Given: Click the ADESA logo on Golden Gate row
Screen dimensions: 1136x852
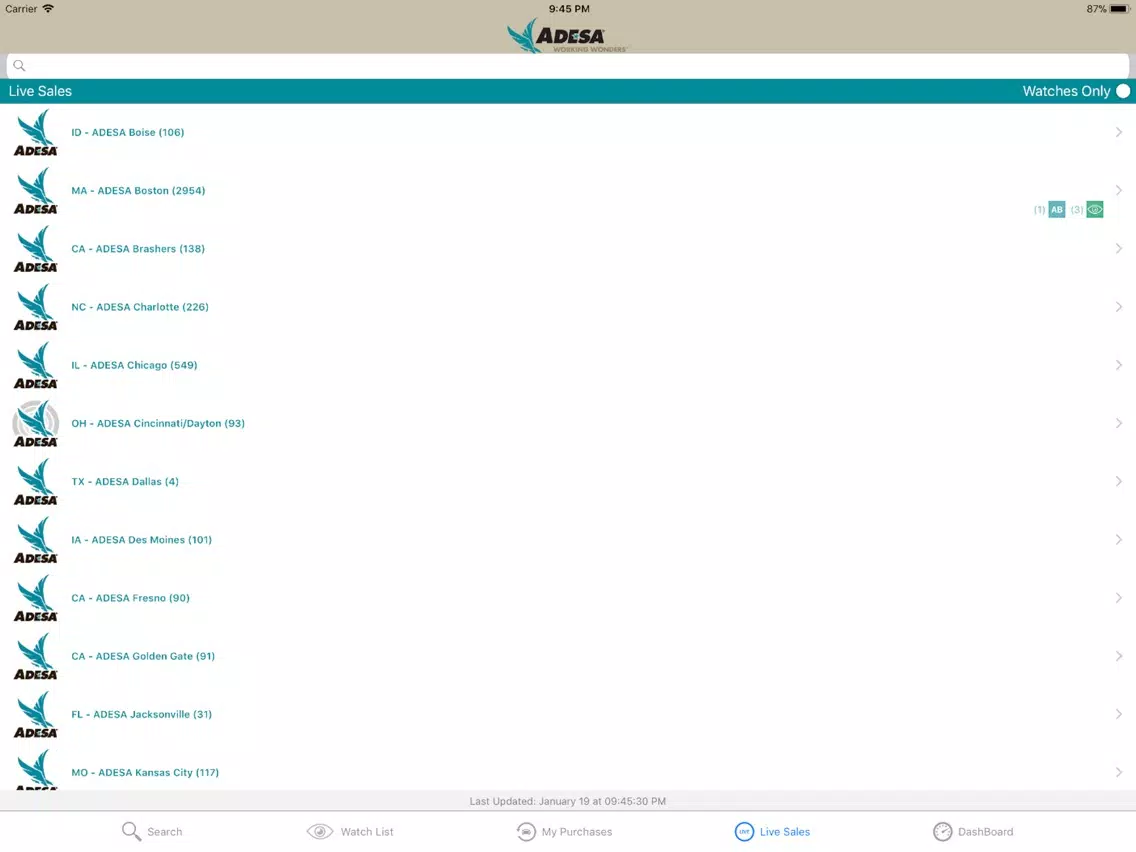Looking at the screenshot, I should (x=36, y=656).
